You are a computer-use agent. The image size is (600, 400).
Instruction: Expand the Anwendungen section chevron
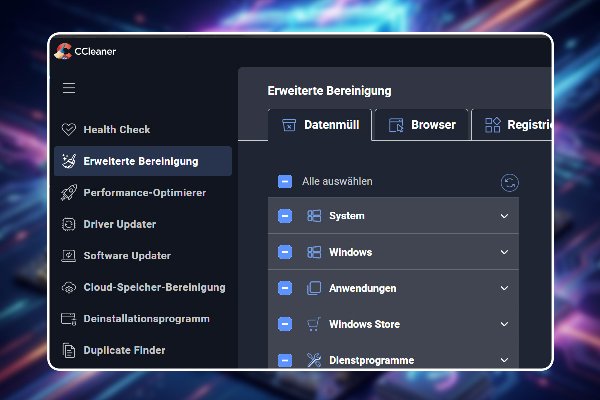click(x=504, y=288)
